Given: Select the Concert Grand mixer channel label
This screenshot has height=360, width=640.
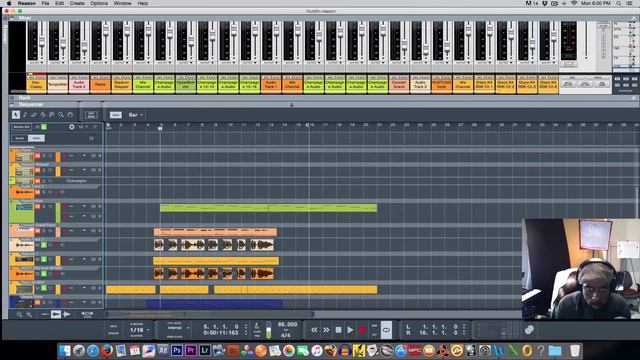Looking at the screenshot, I should (399, 84).
